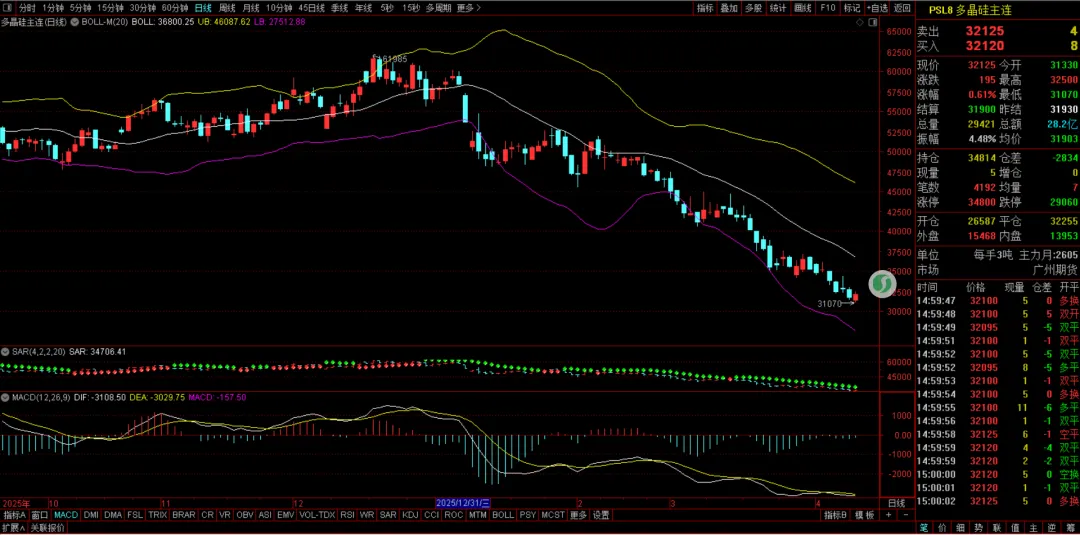Screen dimensions: 1080x535
Task: Click the 画线 drawing tools button
Action: click(x=802, y=8)
